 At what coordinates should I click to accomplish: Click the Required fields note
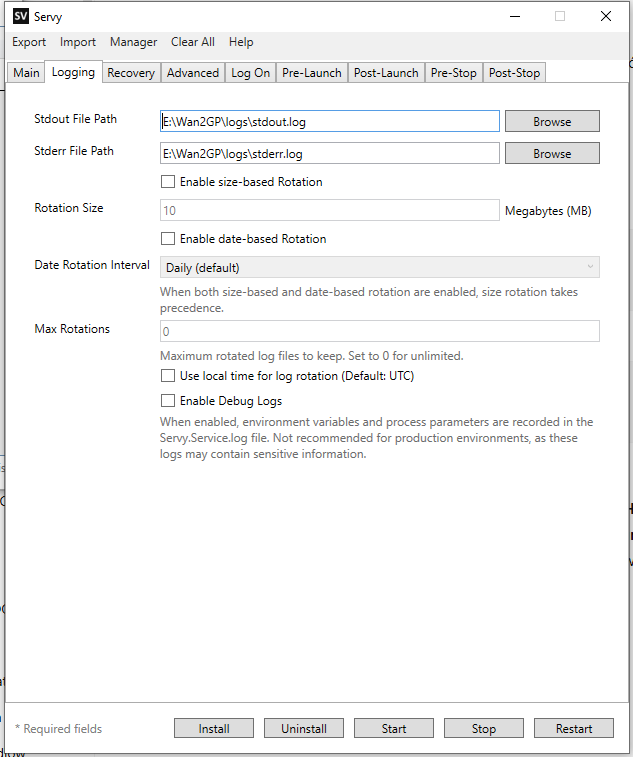(58, 729)
